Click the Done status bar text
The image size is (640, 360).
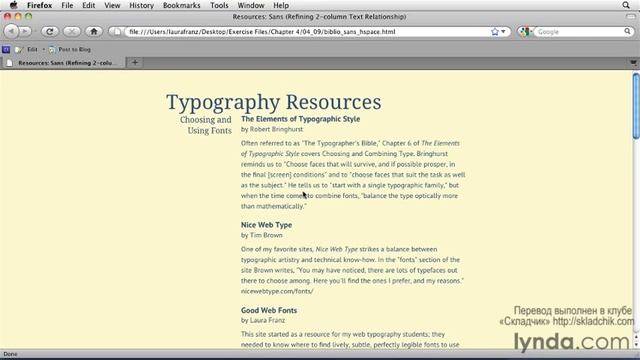pos(10,354)
